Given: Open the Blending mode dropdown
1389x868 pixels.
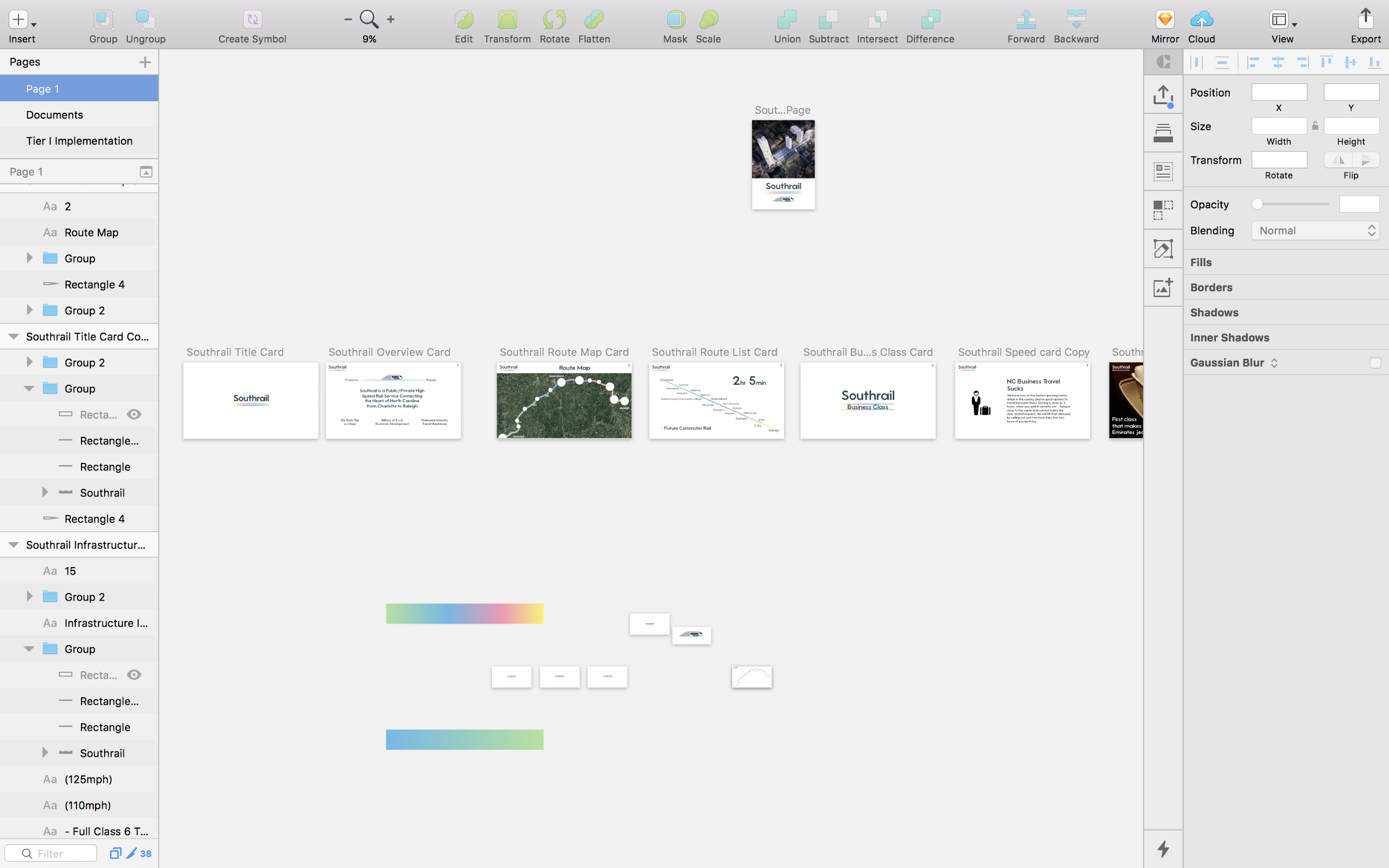Looking at the screenshot, I should click(x=1315, y=231).
